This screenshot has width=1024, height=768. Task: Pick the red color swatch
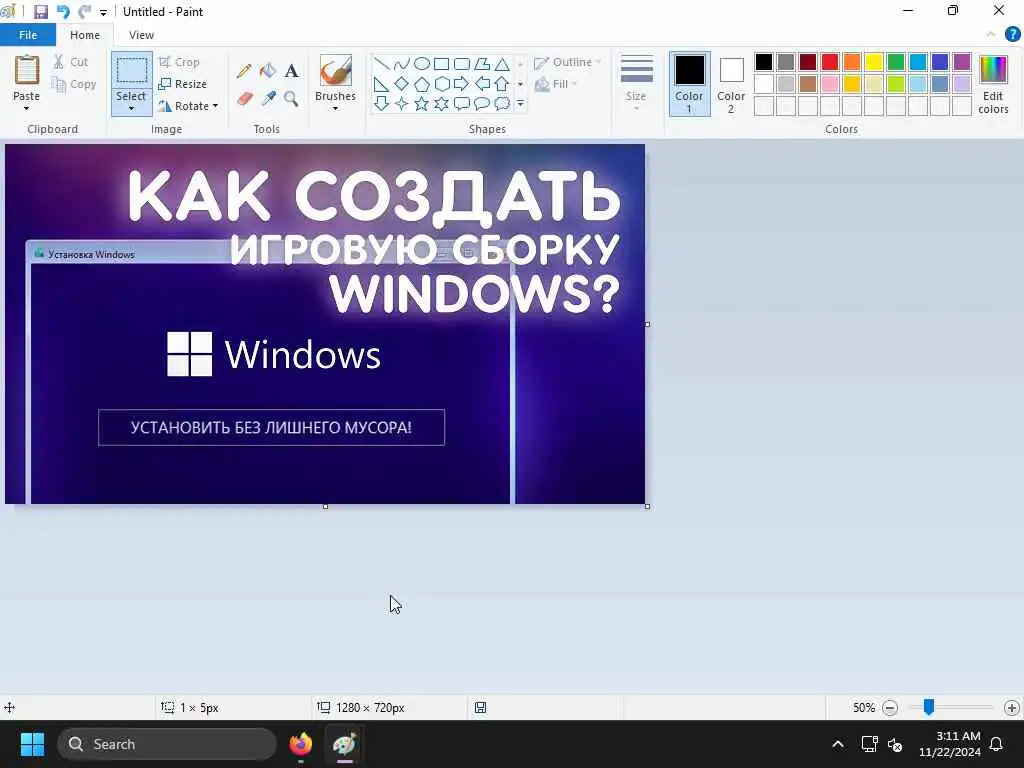coord(830,62)
